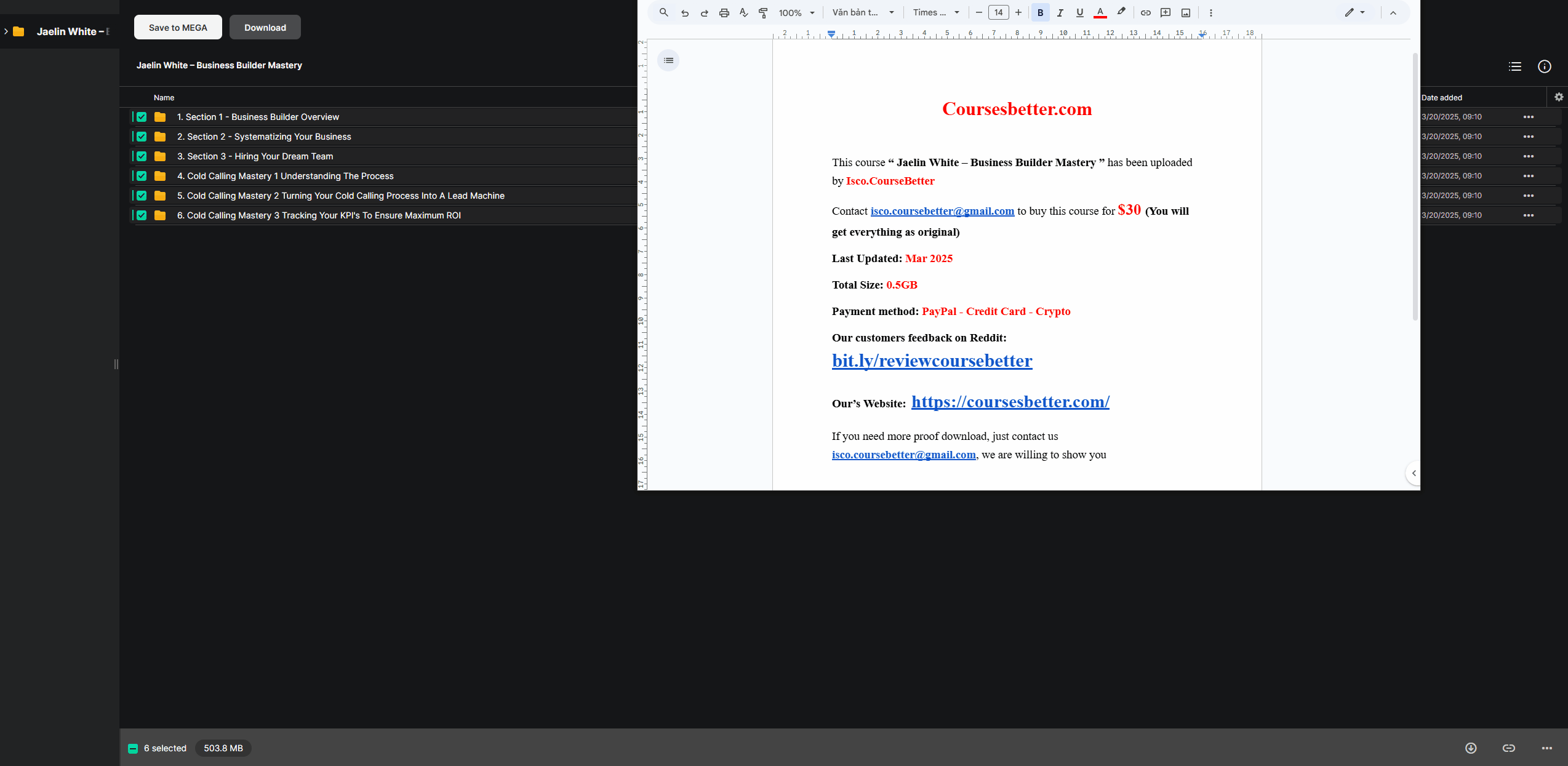Toggle bold formatting

[1040, 12]
